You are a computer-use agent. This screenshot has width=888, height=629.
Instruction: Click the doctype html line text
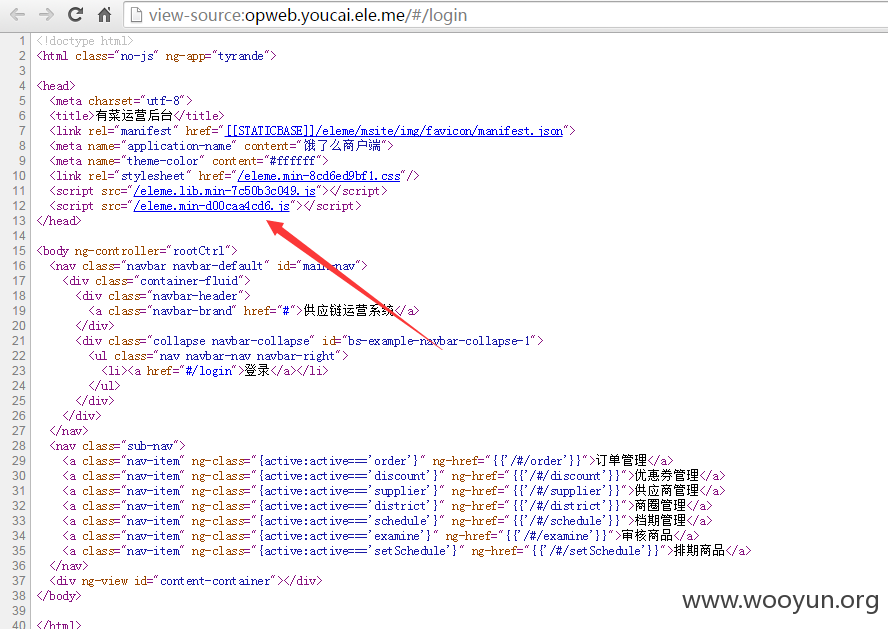click(x=85, y=41)
